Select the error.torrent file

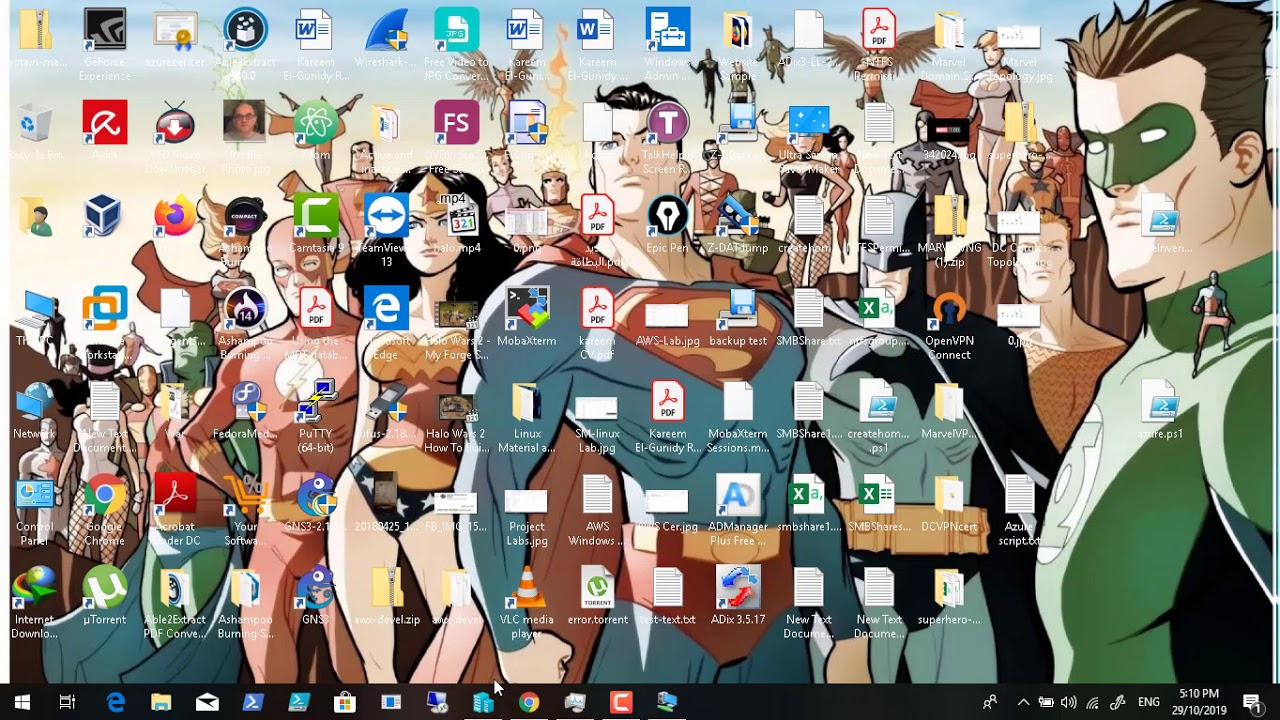pos(597,588)
